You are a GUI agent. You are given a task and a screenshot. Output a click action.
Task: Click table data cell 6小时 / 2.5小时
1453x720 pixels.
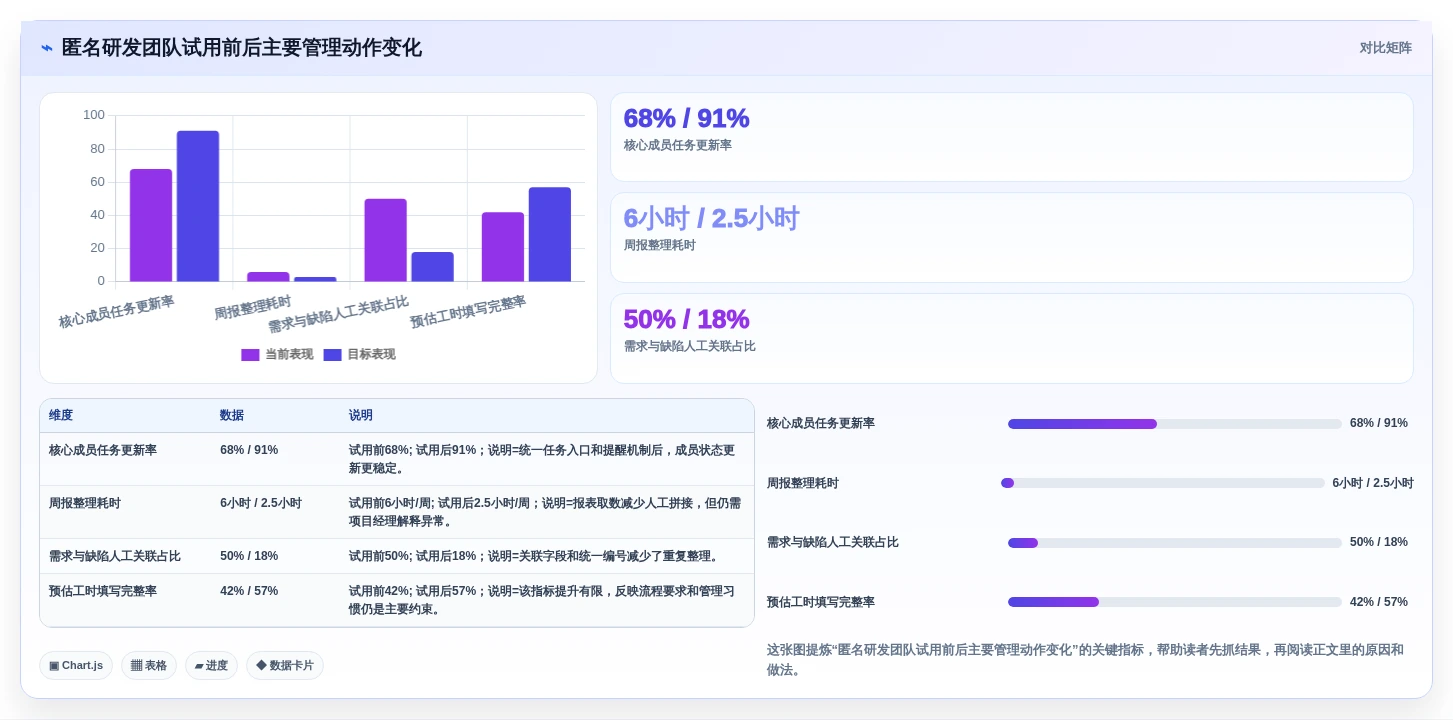click(261, 503)
